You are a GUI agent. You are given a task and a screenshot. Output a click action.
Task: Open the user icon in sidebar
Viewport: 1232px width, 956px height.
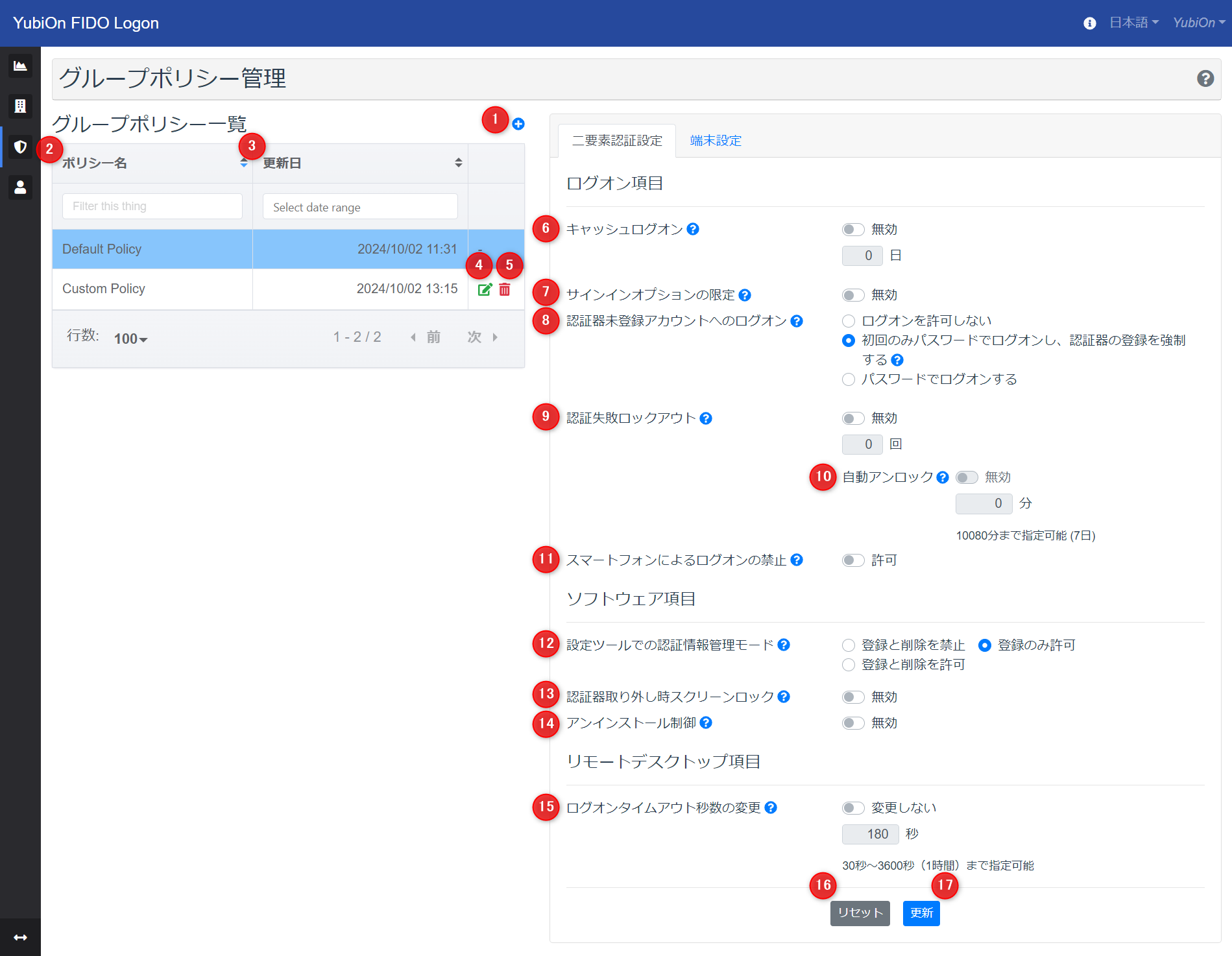click(x=20, y=187)
